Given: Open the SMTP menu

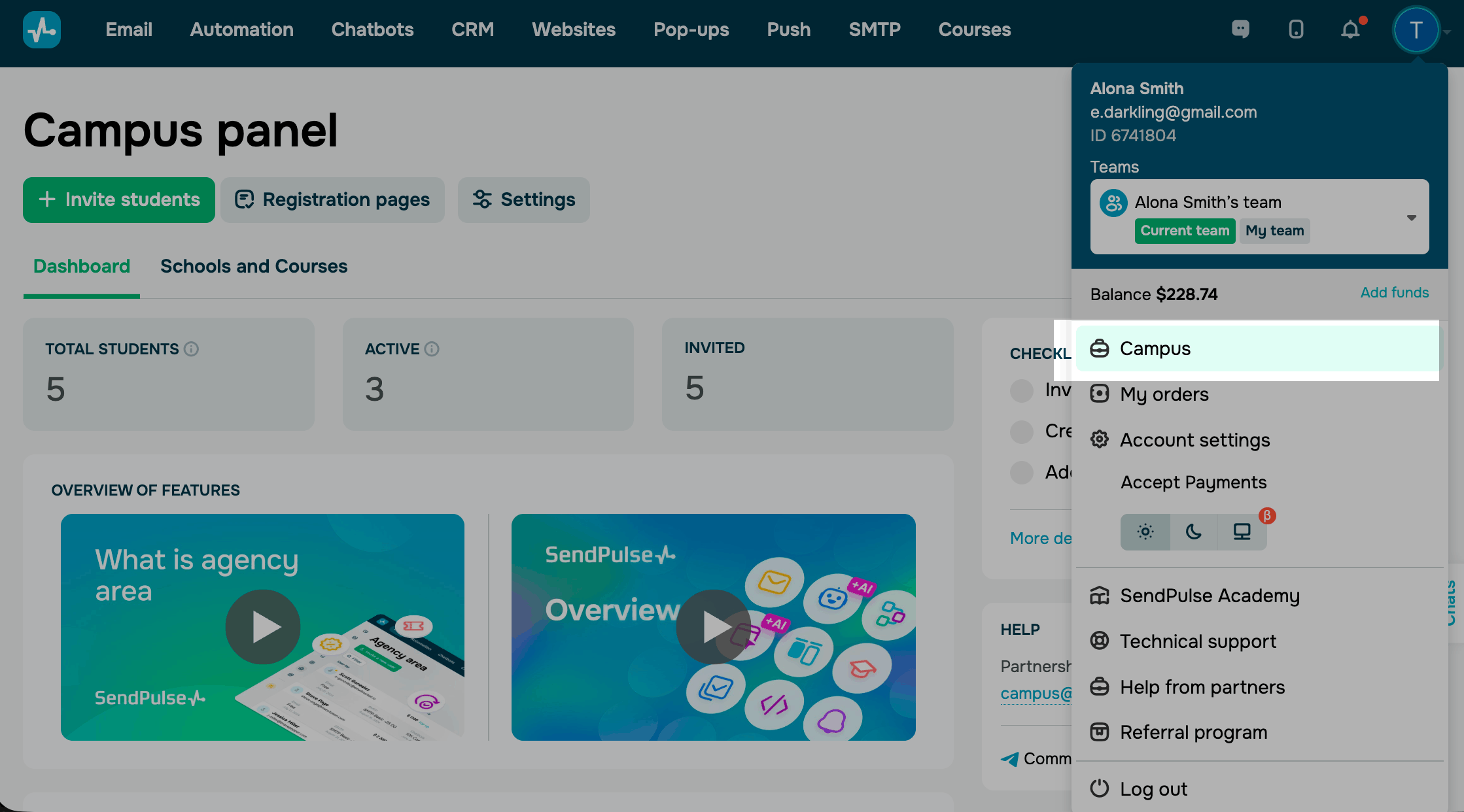Looking at the screenshot, I should [875, 29].
